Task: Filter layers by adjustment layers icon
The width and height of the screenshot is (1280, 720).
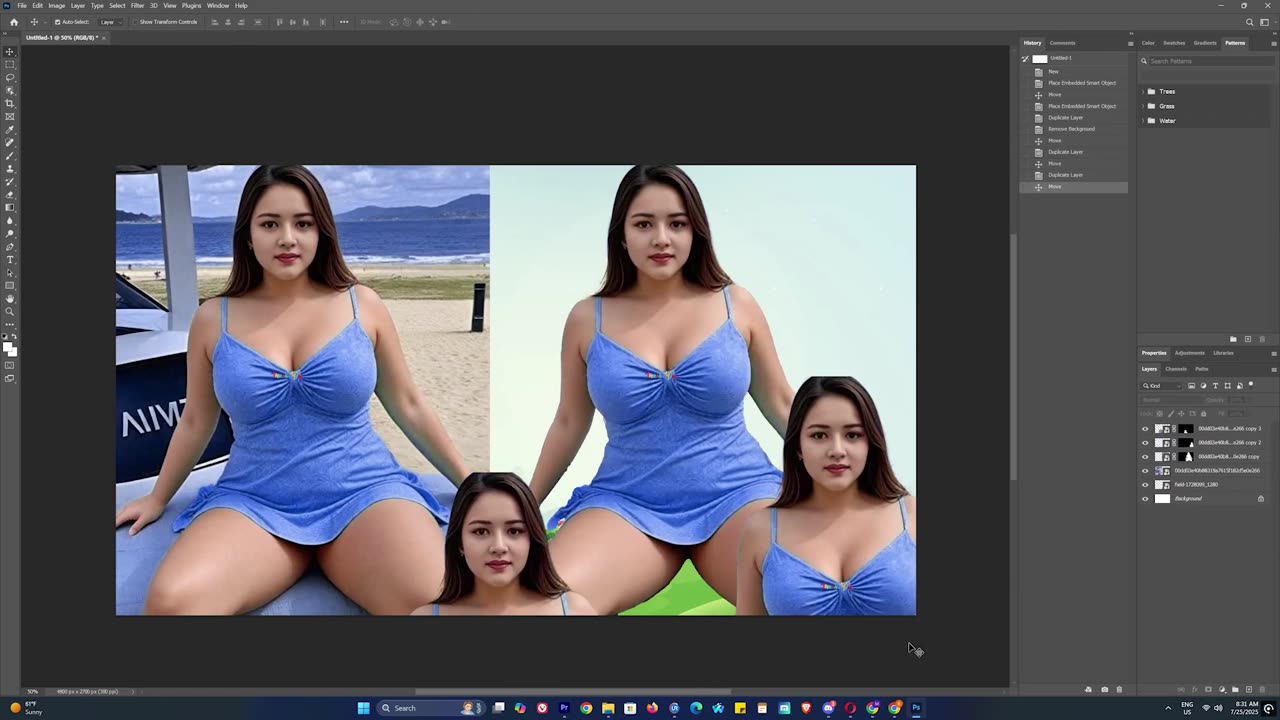Action: click(x=1203, y=386)
